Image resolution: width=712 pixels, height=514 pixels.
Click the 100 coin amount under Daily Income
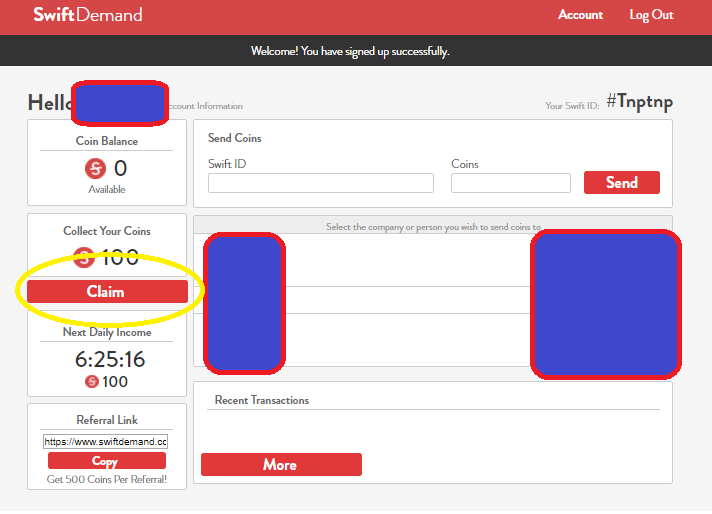click(x=115, y=382)
